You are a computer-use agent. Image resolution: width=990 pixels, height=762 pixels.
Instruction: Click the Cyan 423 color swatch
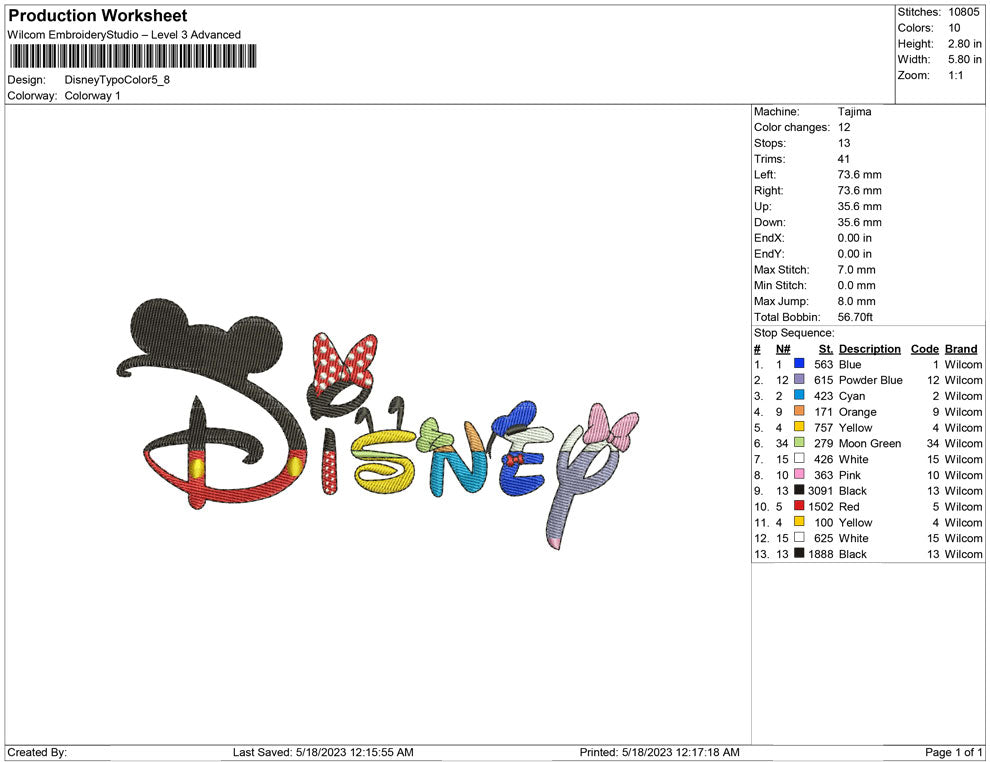[x=799, y=395]
